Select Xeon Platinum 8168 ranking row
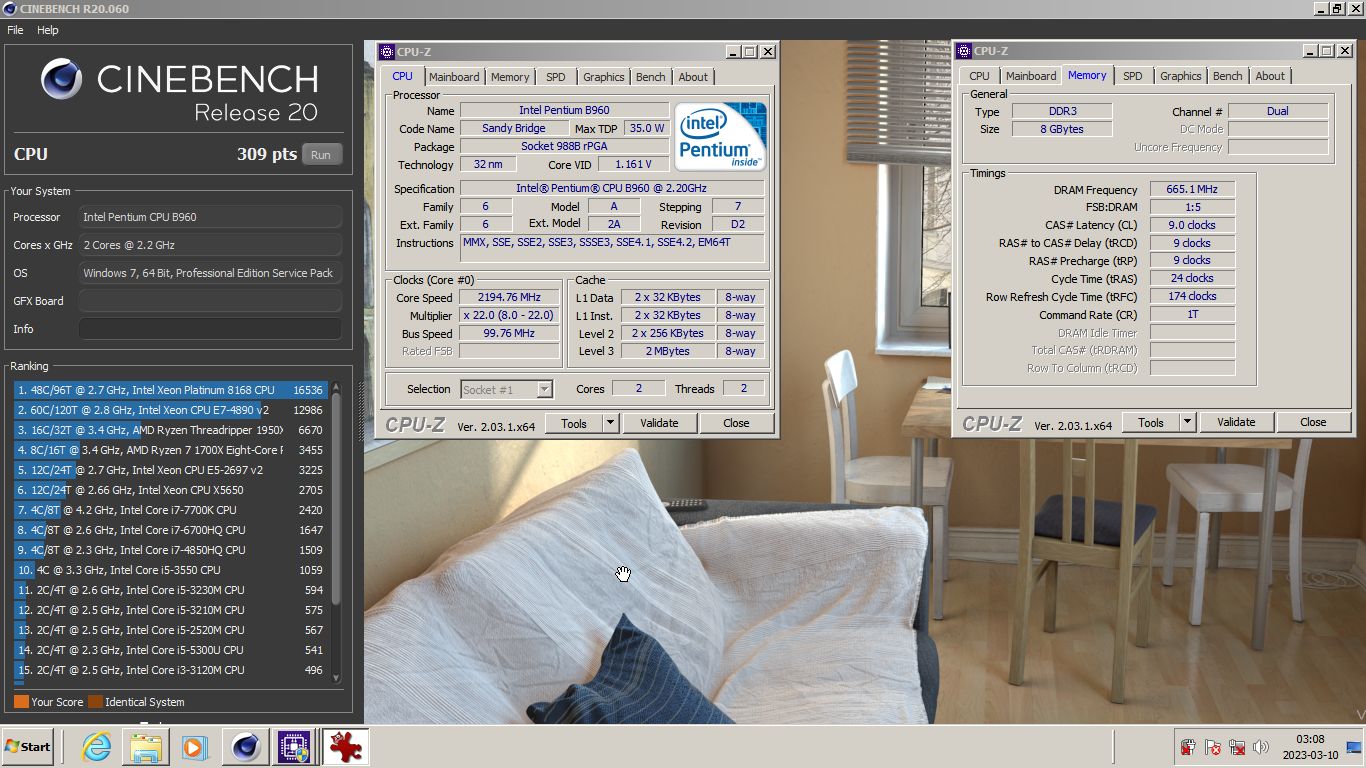The height and width of the screenshot is (768, 1366). coord(170,390)
